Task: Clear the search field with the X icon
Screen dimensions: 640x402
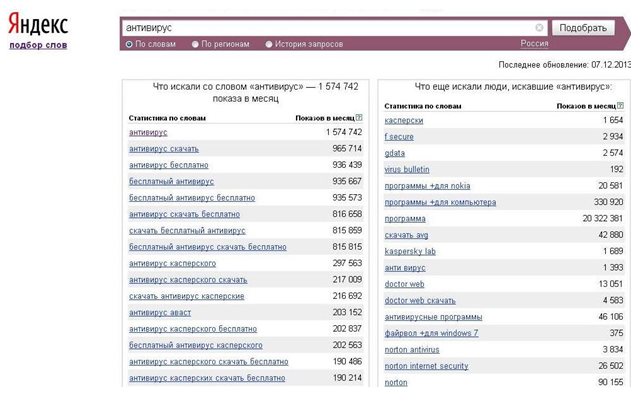Action: point(539,27)
